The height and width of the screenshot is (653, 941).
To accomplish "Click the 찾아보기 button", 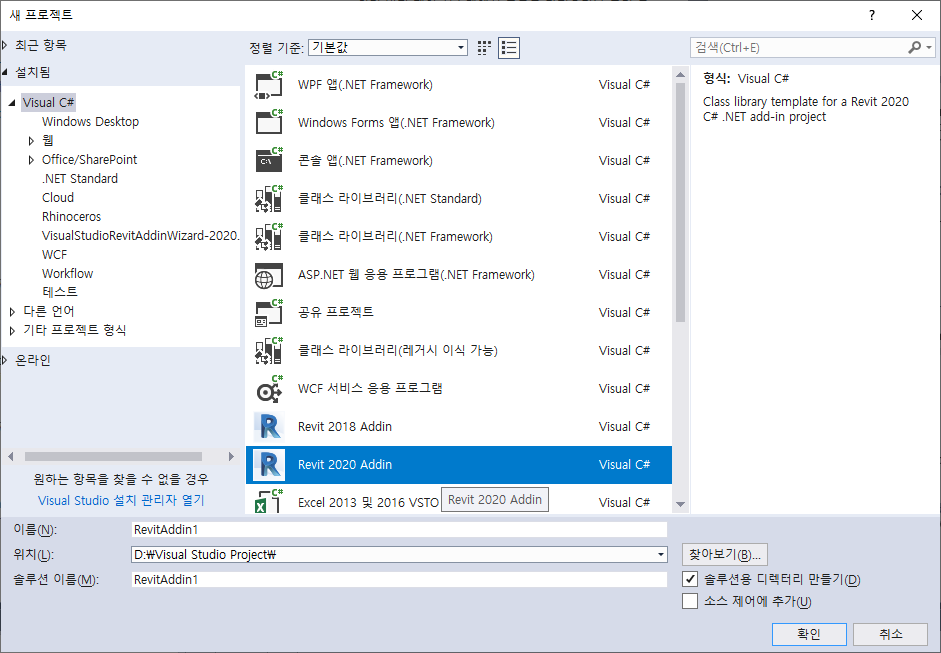I will (723, 554).
